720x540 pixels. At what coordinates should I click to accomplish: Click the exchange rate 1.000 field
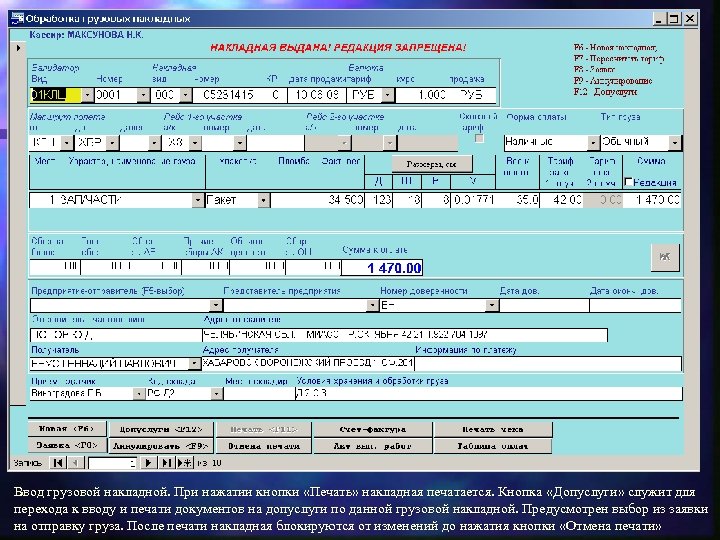click(422, 95)
